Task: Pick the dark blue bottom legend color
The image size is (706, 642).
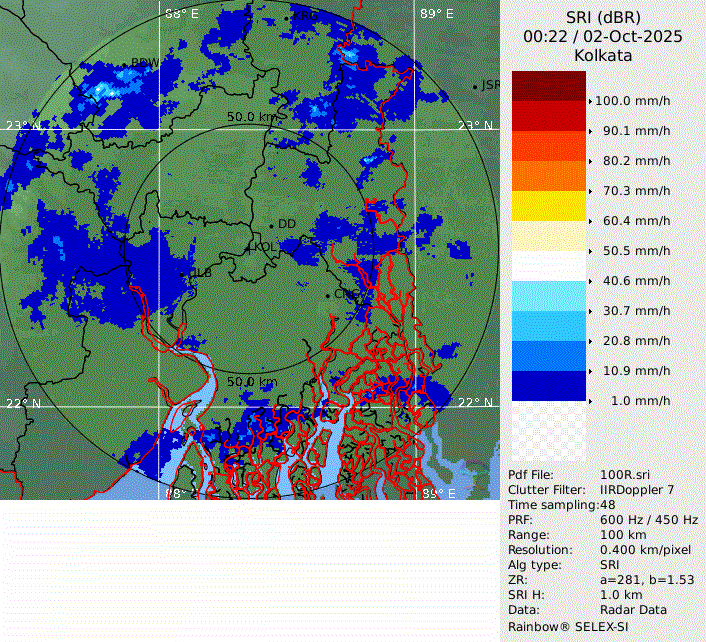Action: (547, 386)
